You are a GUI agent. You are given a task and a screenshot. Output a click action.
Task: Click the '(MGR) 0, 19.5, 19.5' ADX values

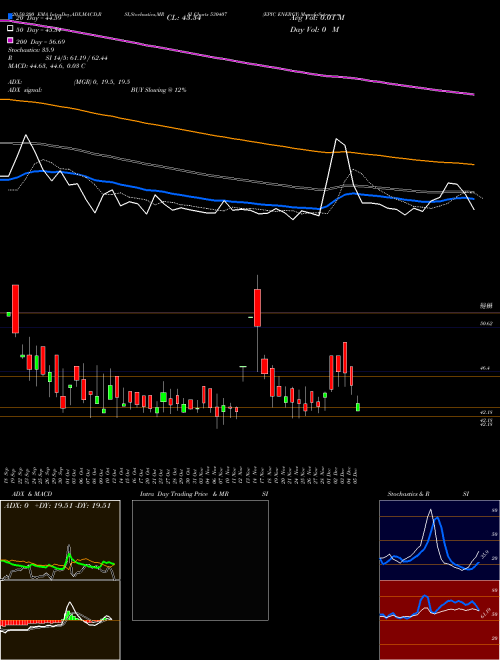[x=101, y=82]
